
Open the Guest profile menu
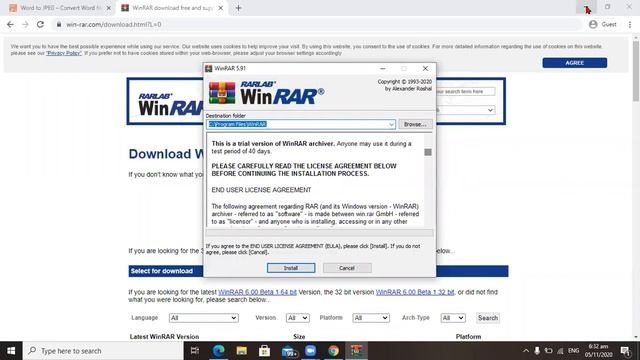(x=602, y=24)
